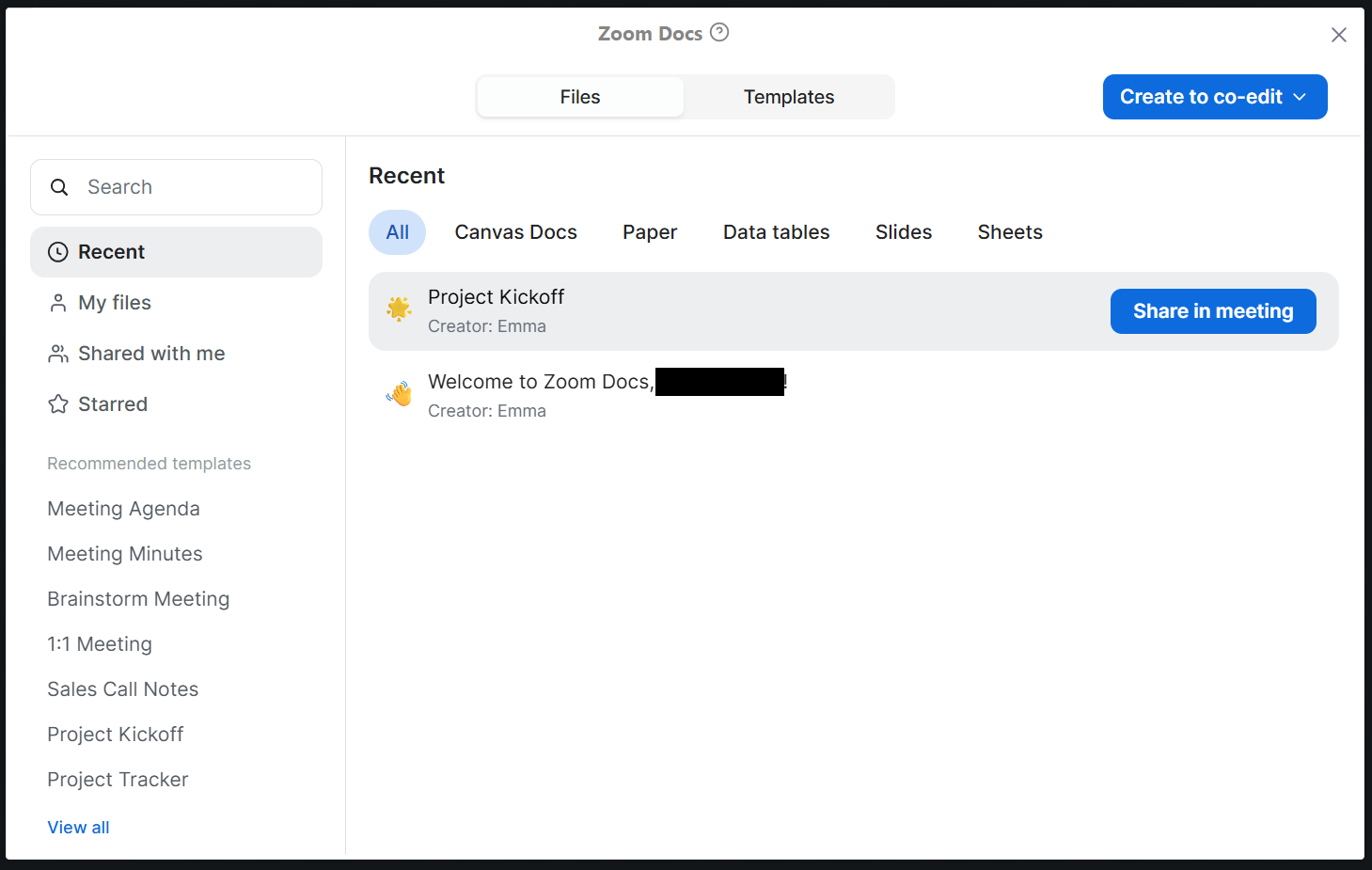Filter by Canvas Docs
This screenshot has height=870, width=1372.
[x=516, y=232]
